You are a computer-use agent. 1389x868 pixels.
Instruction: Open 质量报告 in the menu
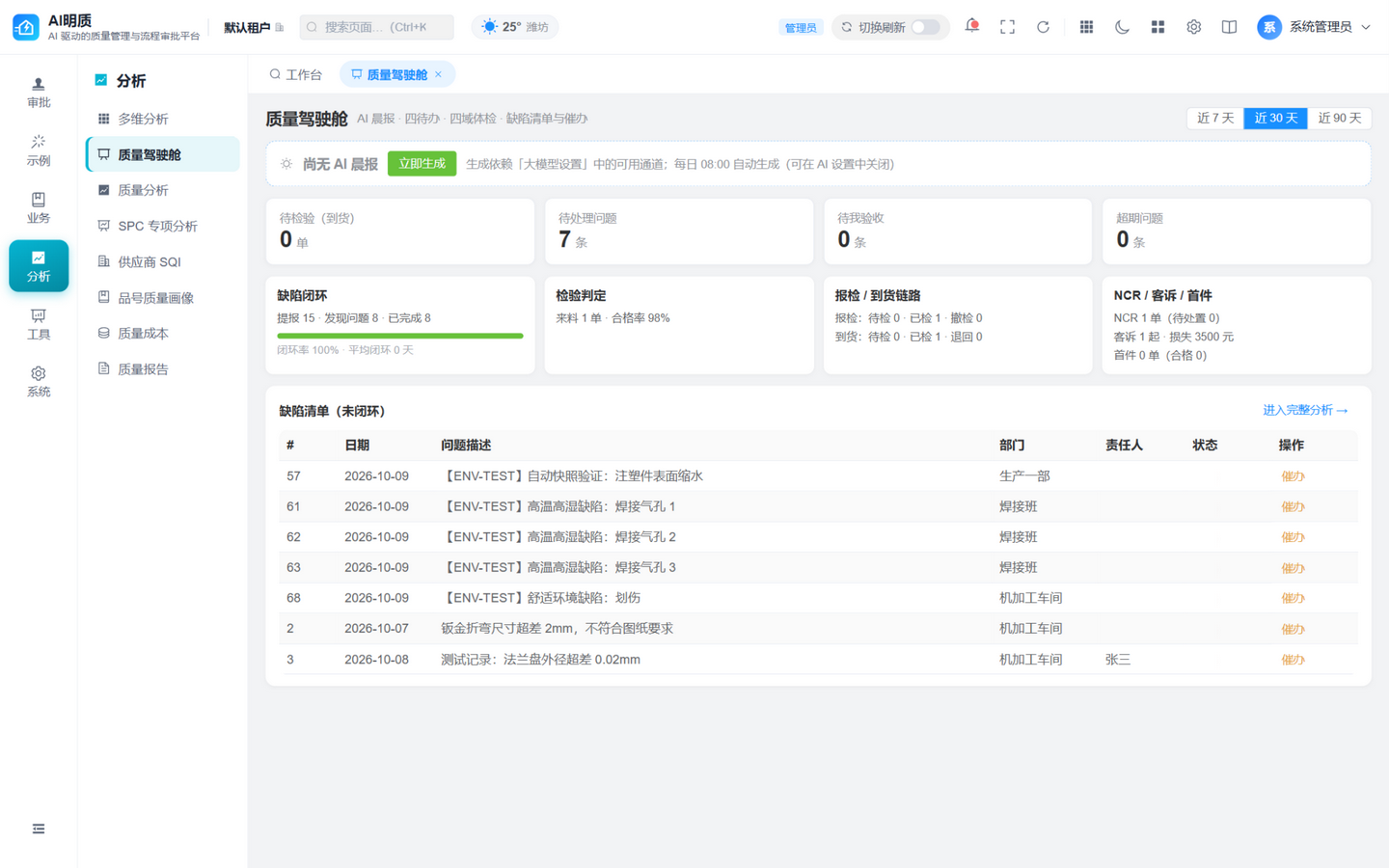tap(162, 368)
